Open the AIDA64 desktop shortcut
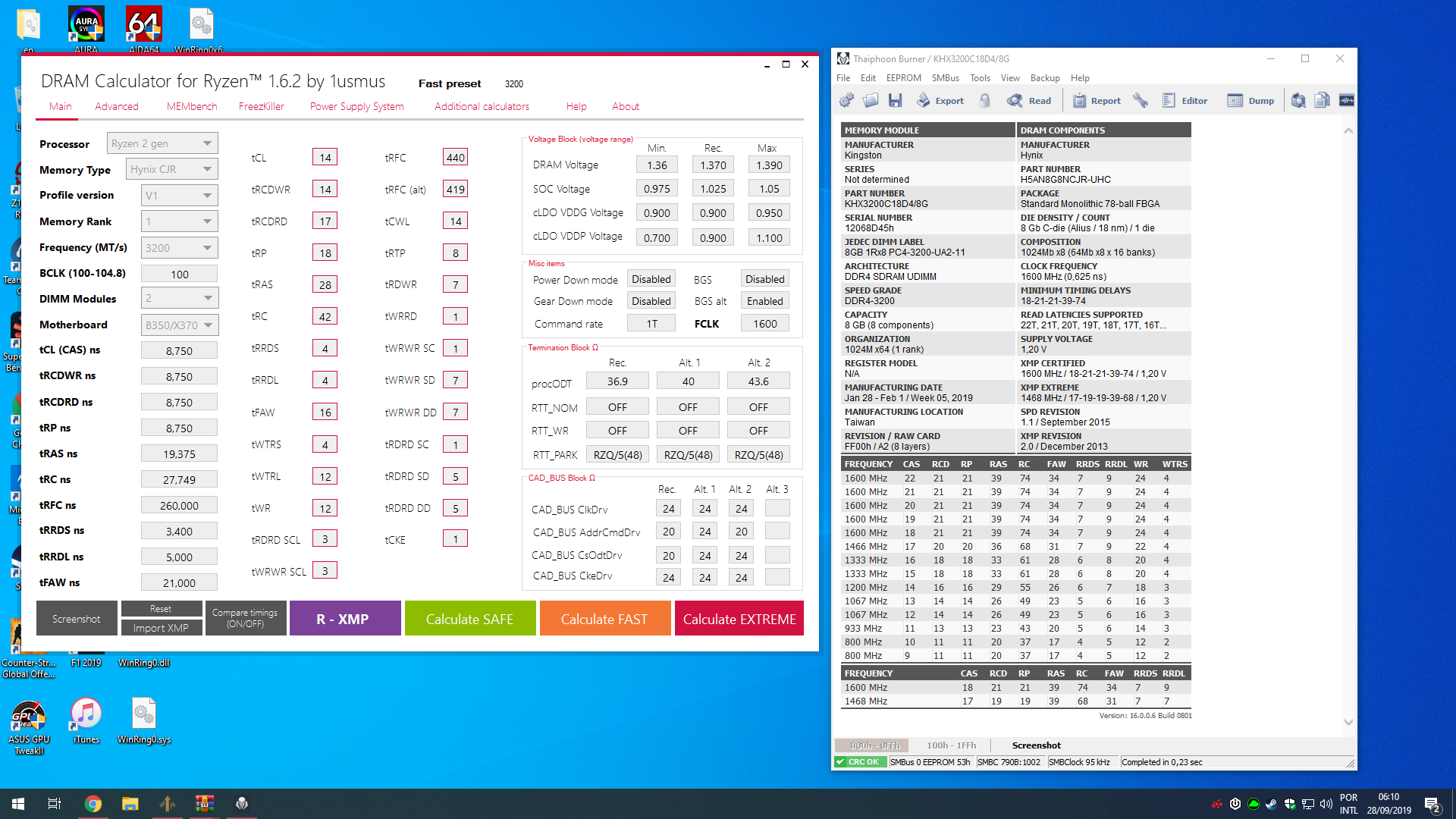Screen dimensions: 1456x819 144,30
